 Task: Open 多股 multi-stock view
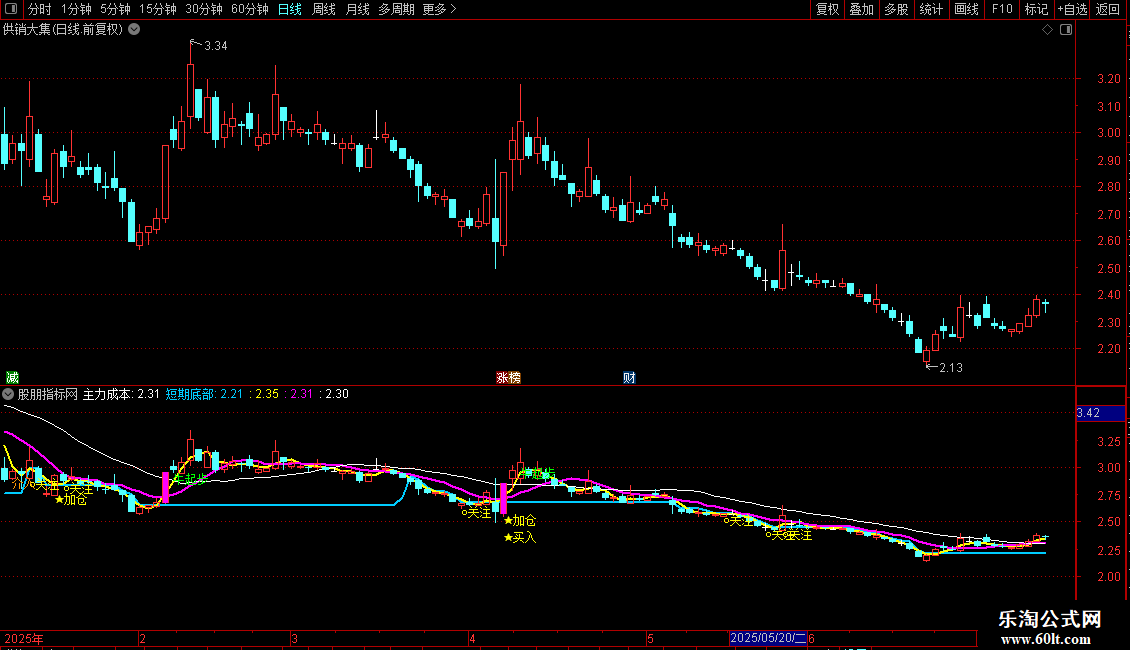(x=897, y=9)
